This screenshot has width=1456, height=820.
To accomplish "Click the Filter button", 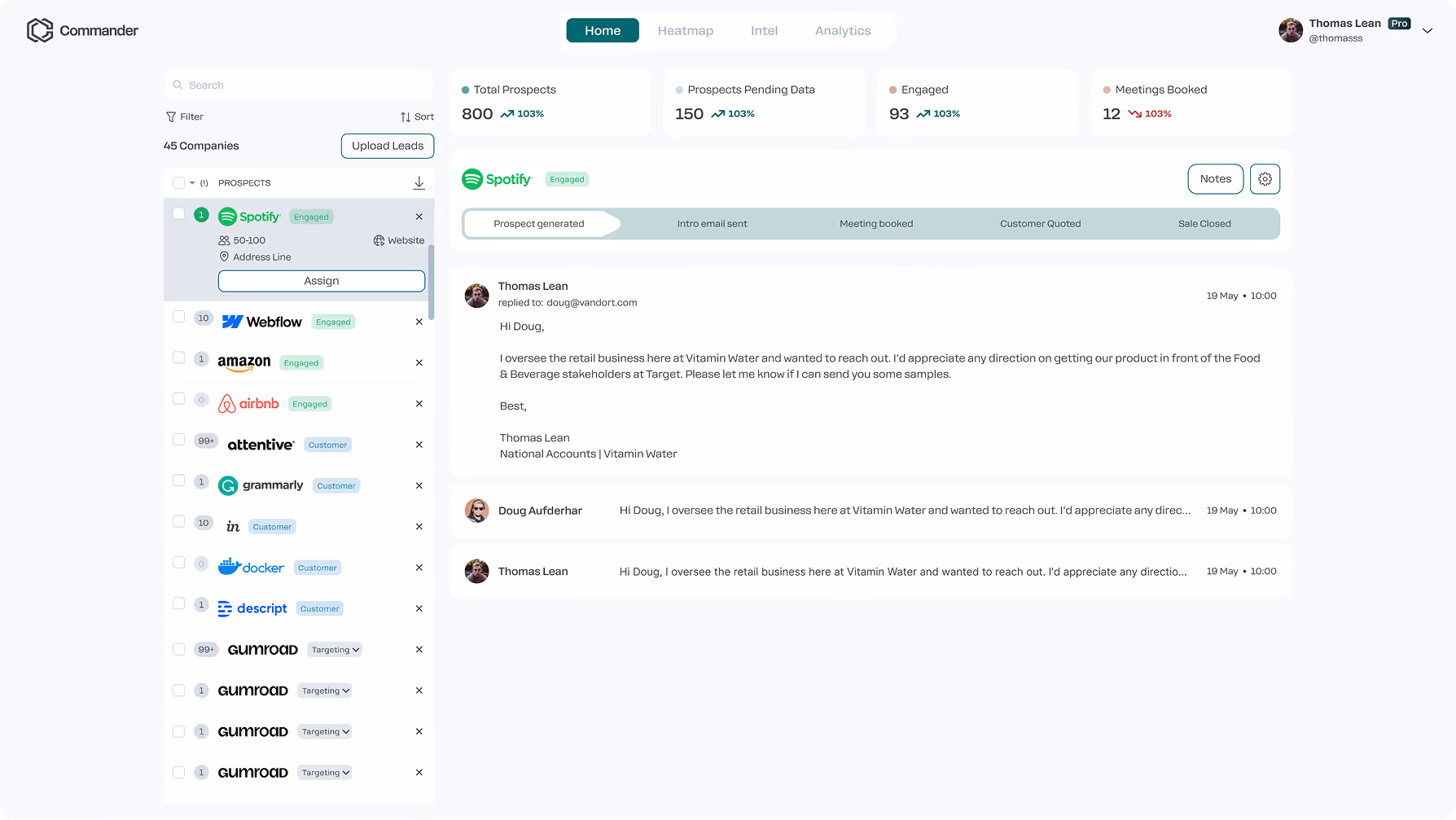I will point(185,117).
